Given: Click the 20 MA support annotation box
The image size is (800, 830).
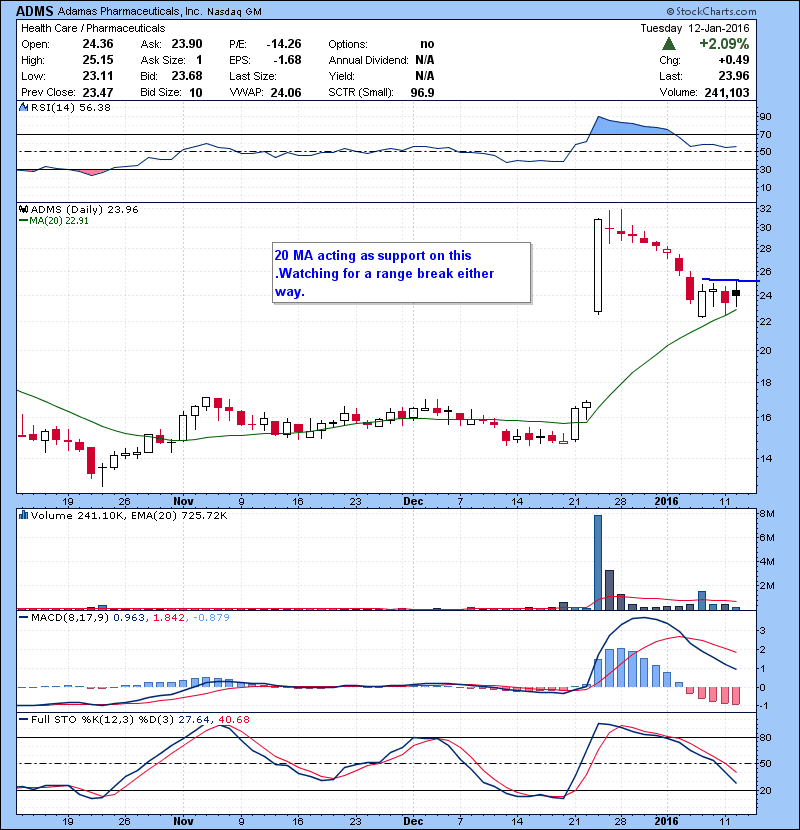Looking at the screenshot, I should tap(401, 273).
